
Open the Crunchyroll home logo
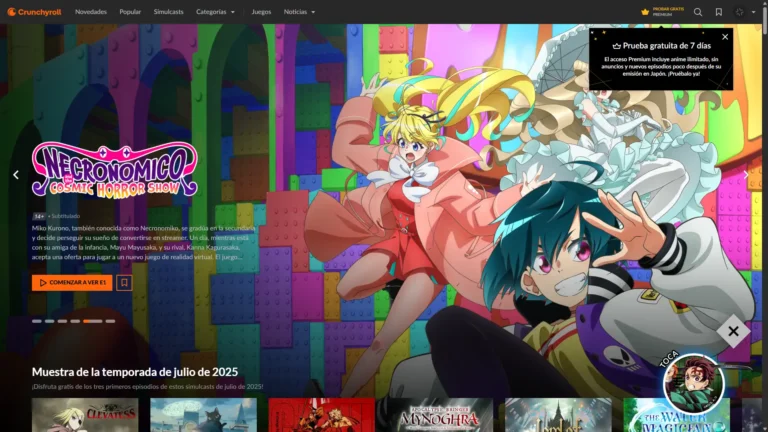(x=34, y=12)
